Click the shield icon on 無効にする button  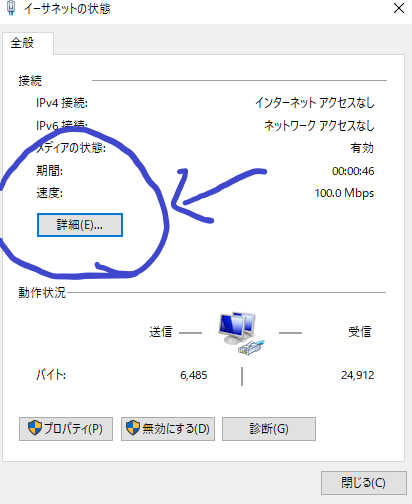[x=133, y=428]
